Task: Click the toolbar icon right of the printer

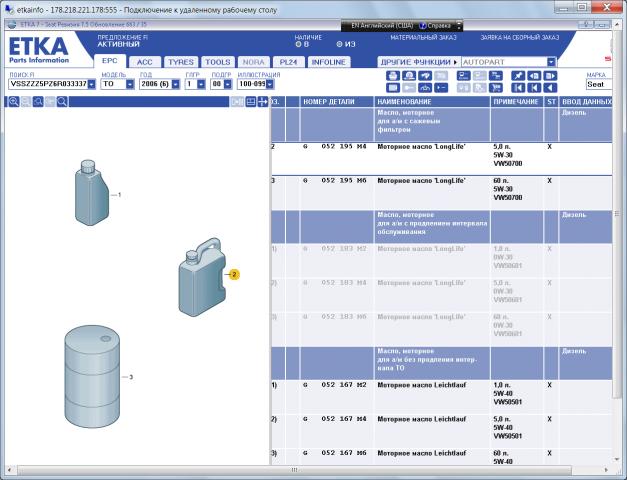Action: point(409,76)
